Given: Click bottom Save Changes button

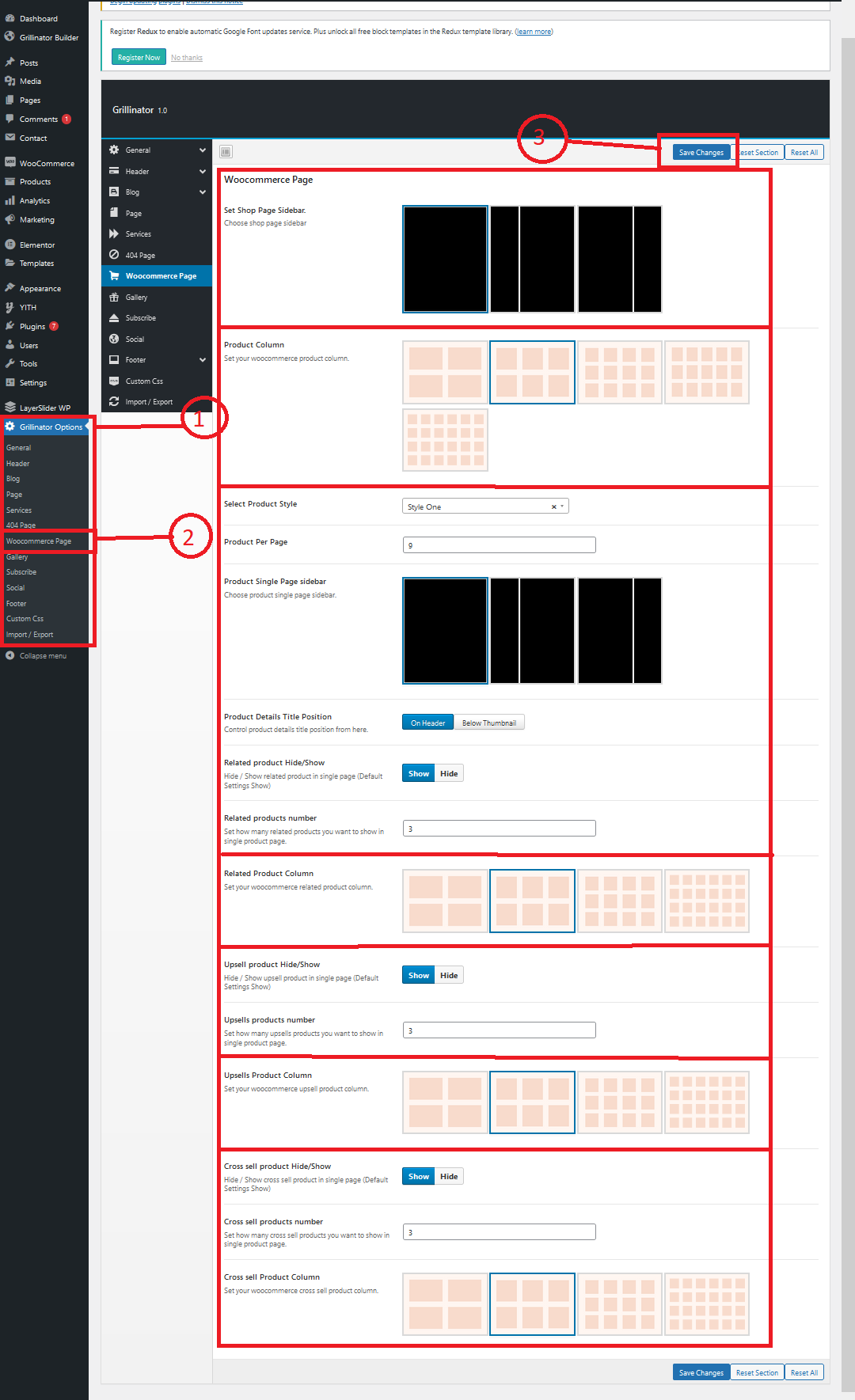Looking at the screenshot, I should click(x=701, y=1372).
